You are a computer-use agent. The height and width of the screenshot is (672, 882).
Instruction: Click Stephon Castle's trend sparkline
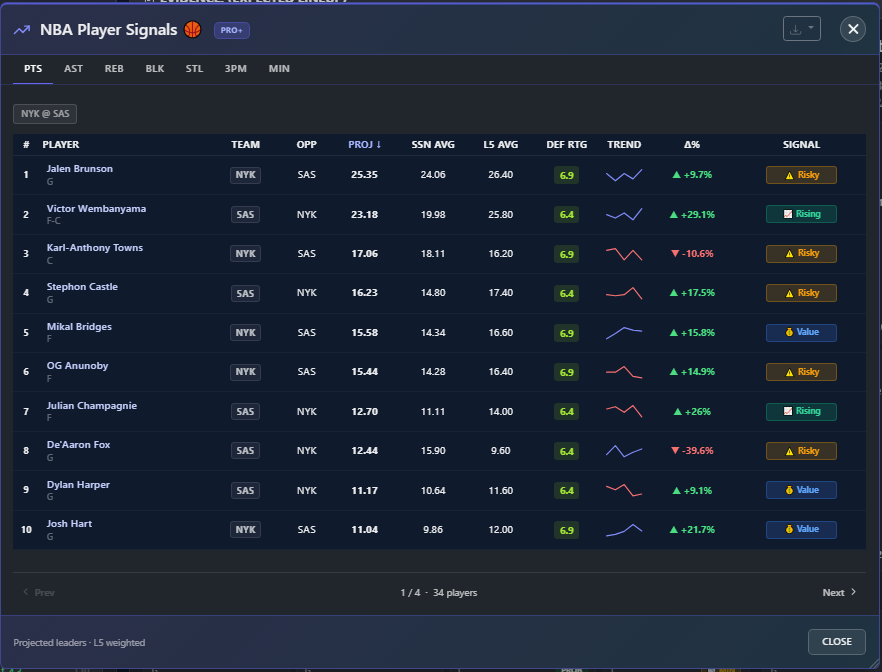(x=624, y=293)
